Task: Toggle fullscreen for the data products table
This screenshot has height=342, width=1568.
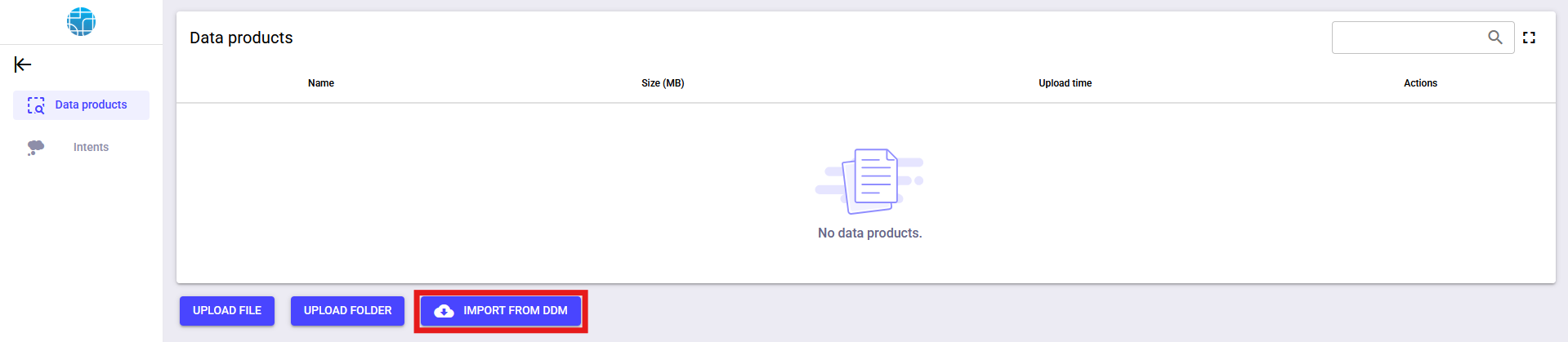Action: [1529, 38]
